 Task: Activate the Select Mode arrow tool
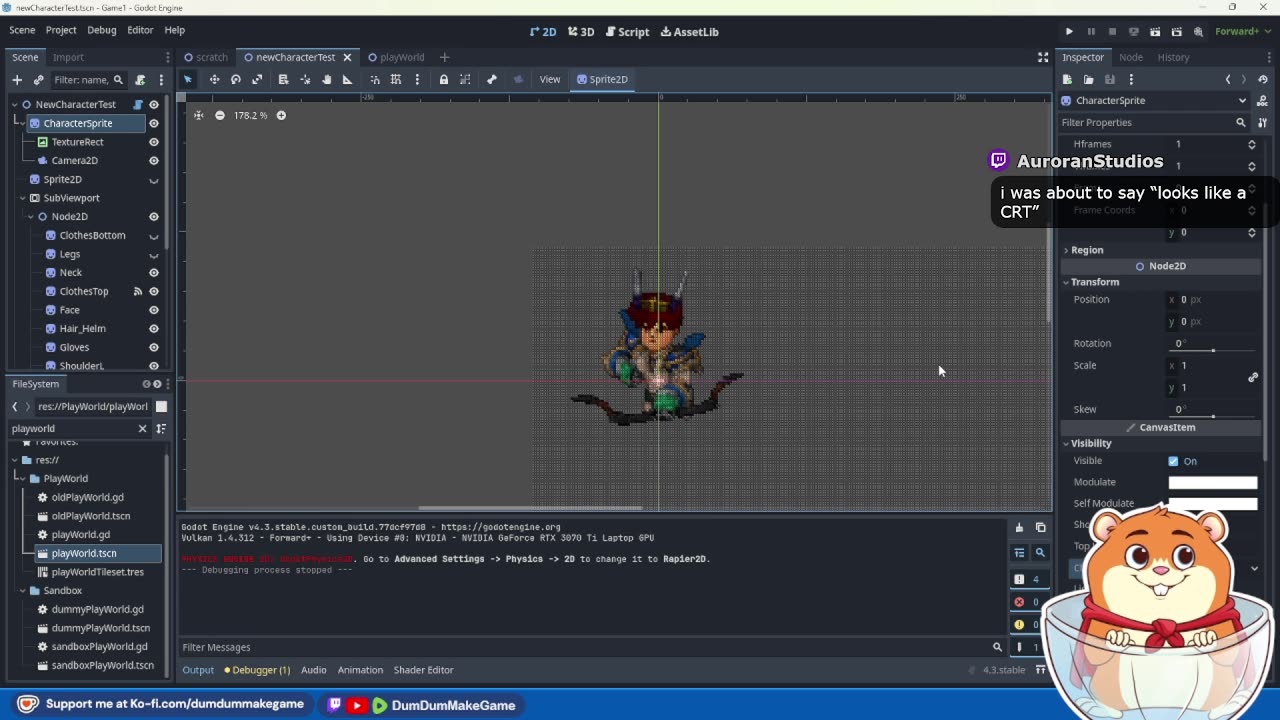tap(188, 79)
